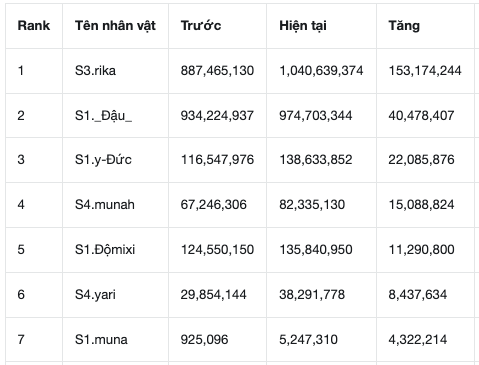Click the value 887,465,130 in Trước
Viewport: 479px width, 365px height.
pos(217,71)
